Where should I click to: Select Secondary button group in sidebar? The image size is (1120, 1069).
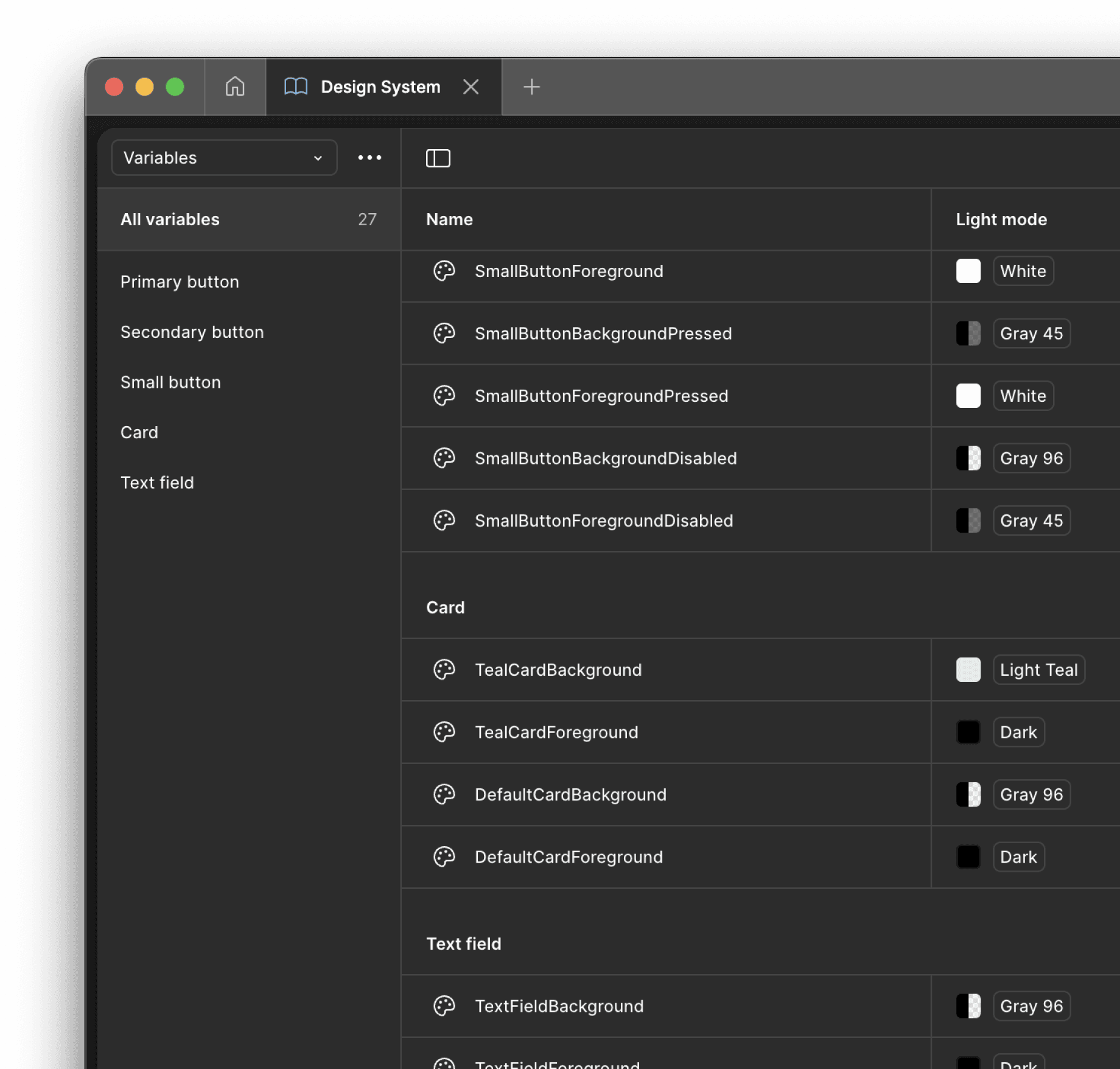point(192,332)
